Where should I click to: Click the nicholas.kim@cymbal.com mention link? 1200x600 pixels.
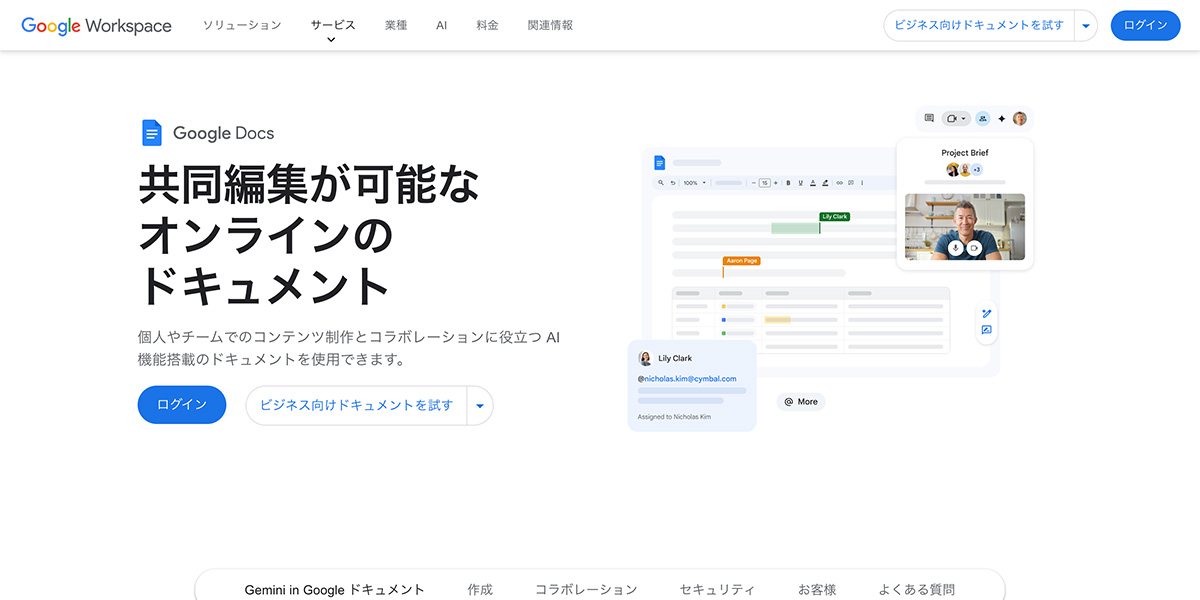click(x=687, y=379)
